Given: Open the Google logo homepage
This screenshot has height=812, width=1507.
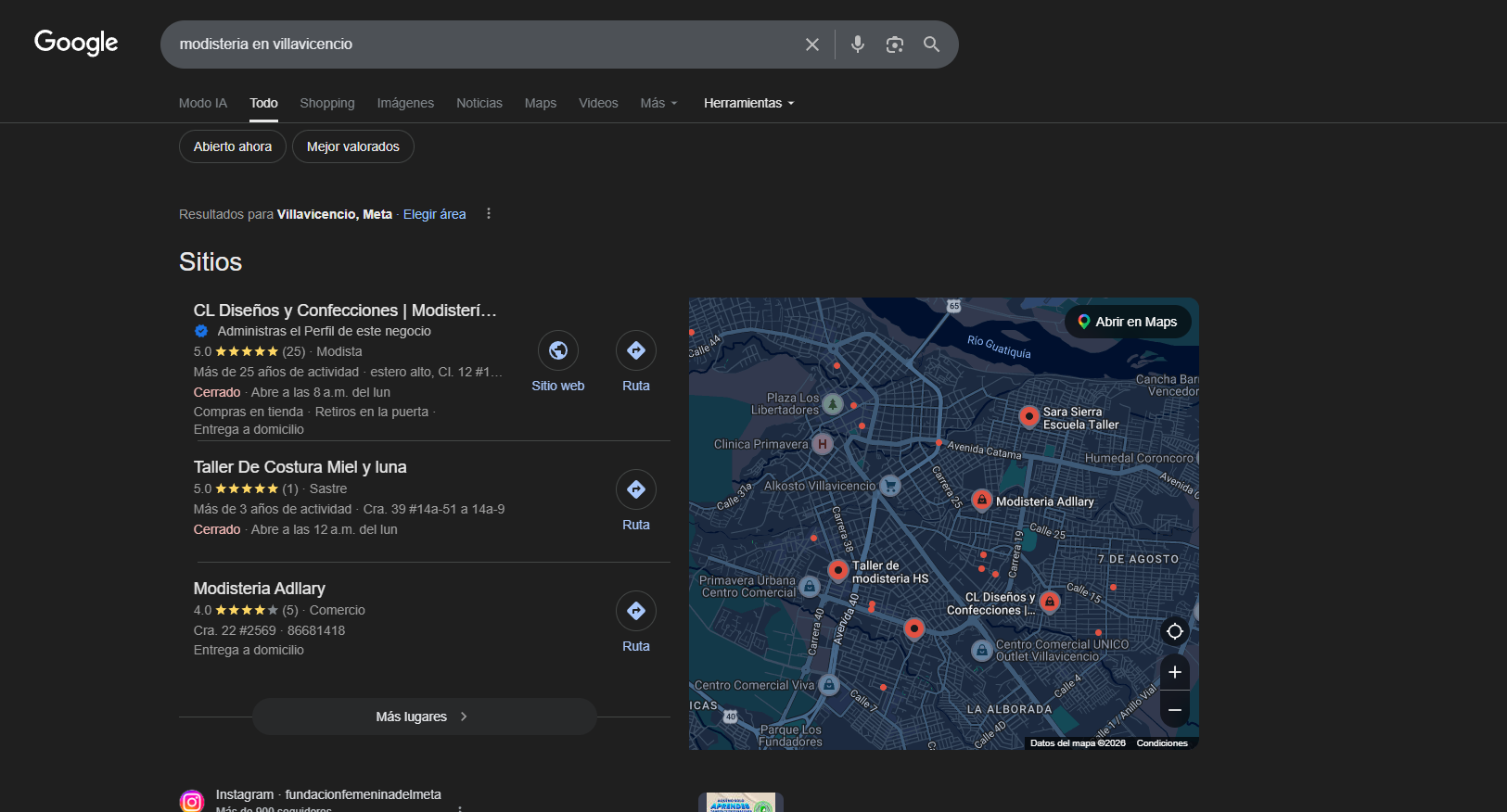Looking at the screenshot, I should 76,43.
